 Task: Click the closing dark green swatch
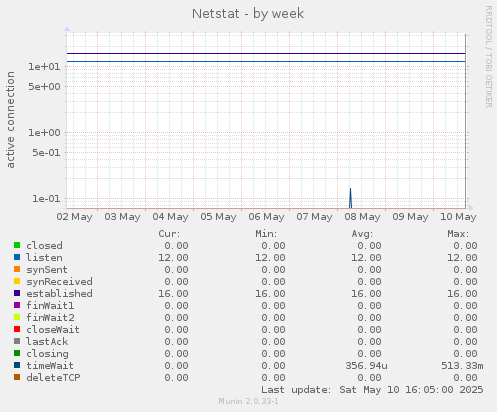(17, 353)
